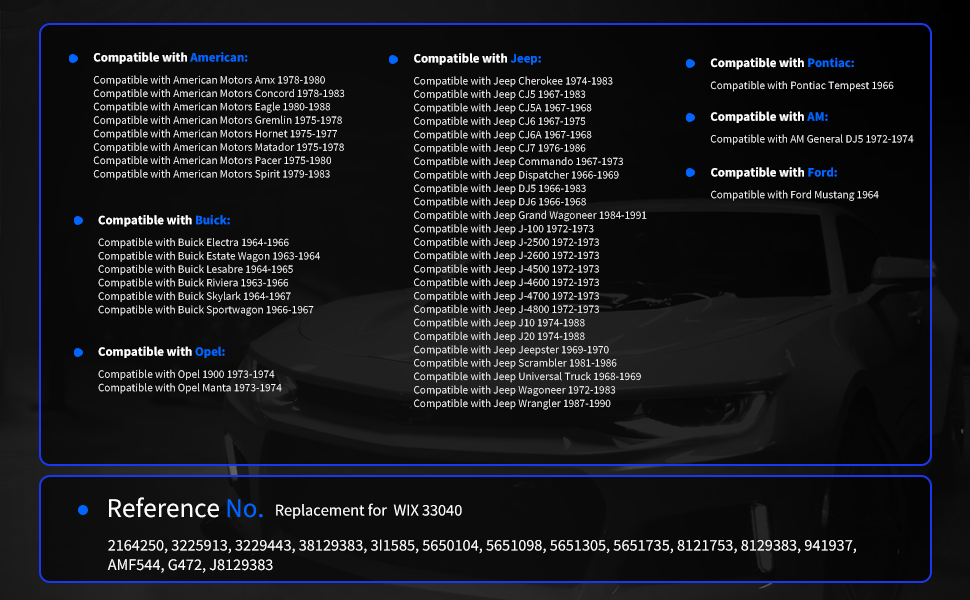Select the Jeep DJ5 1966-1983 line
Viewport: 970px width, 600px height.
click(499, 189)
